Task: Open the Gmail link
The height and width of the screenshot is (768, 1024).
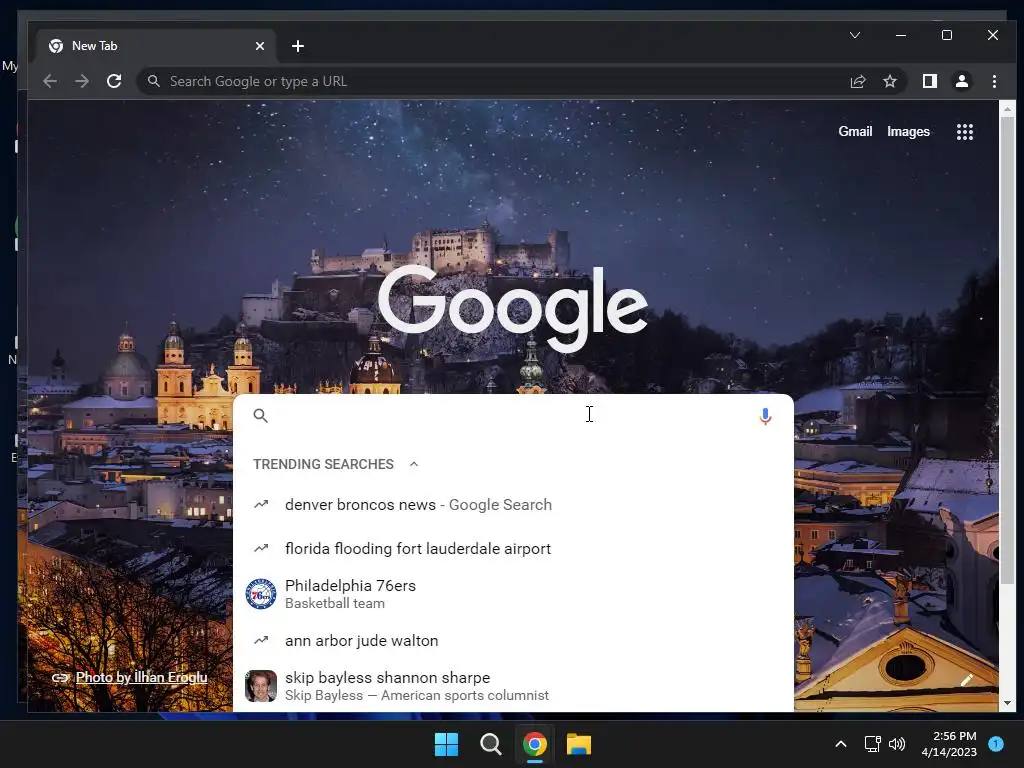Action: tap(855, 131)
